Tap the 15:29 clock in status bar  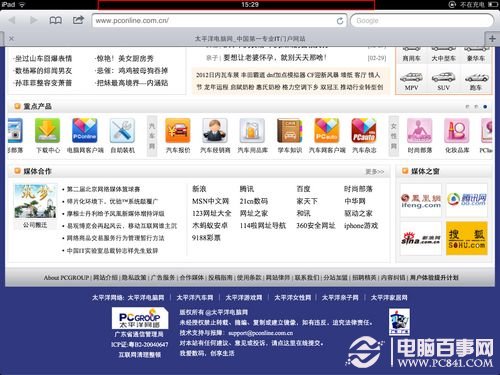click(250, 4)
